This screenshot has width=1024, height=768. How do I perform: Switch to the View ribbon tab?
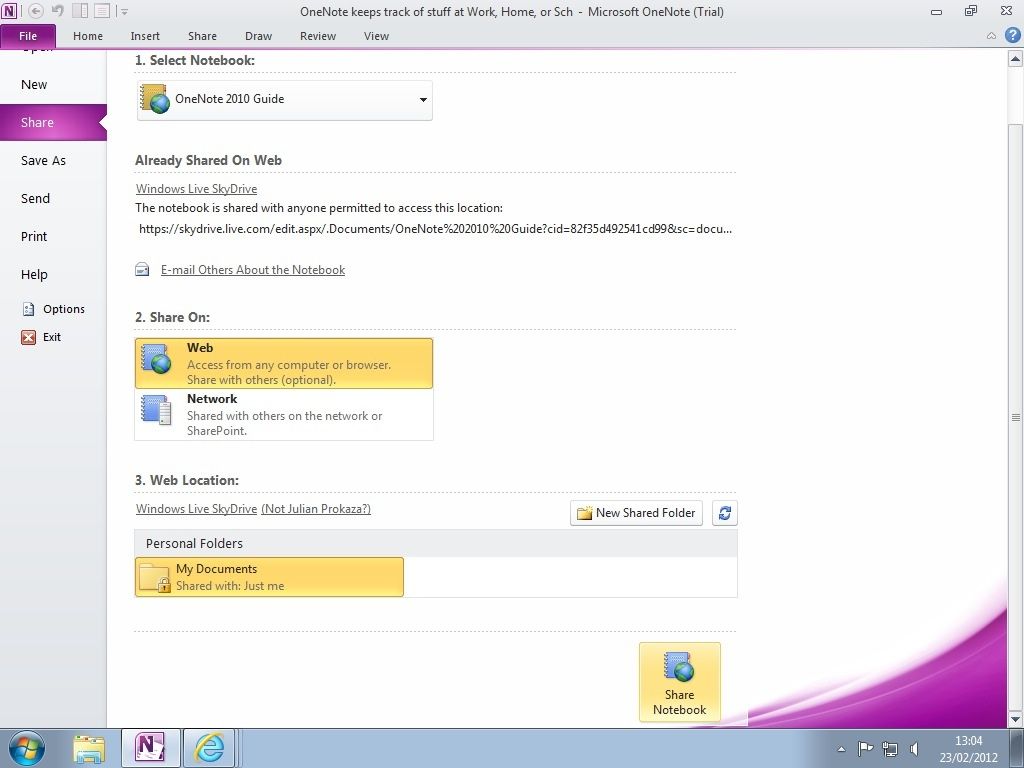click(376, 36)
